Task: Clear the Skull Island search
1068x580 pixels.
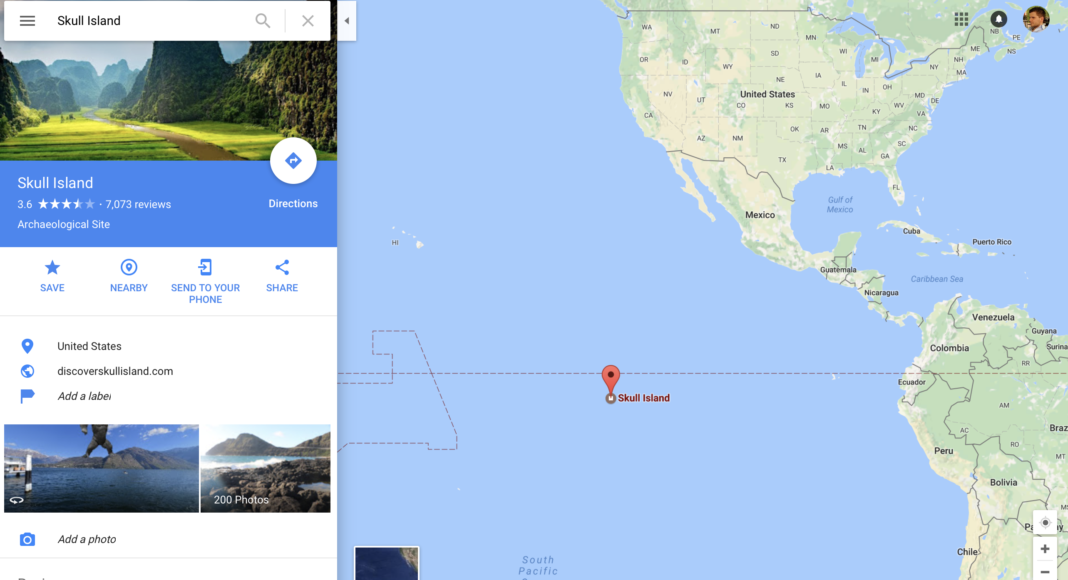Action: [x=308, y=20]
